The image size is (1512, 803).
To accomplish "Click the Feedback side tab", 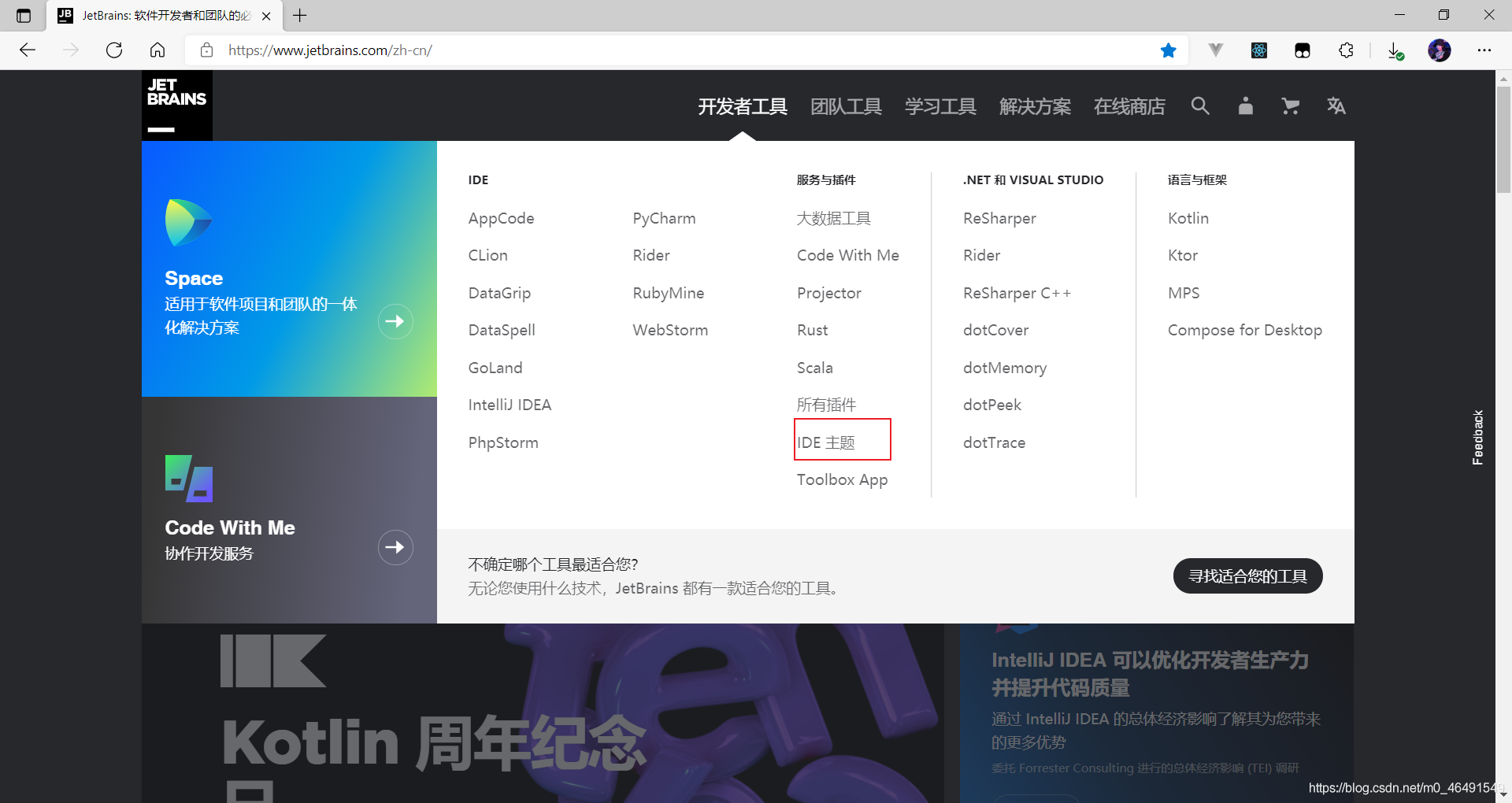I will pyautogui.click(x=1478, y=437).
